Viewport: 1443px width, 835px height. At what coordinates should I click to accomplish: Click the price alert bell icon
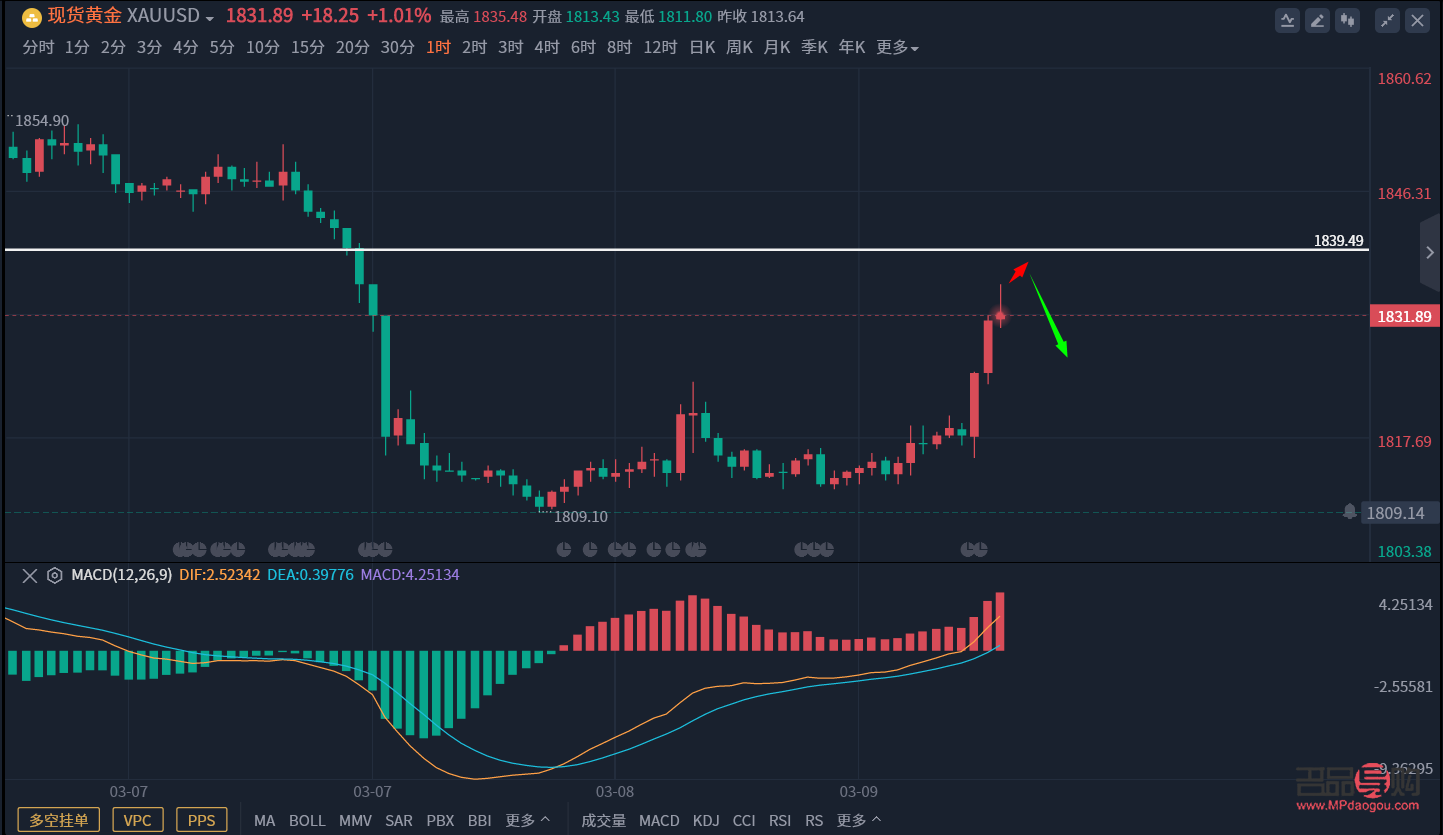click(1350, 512)
